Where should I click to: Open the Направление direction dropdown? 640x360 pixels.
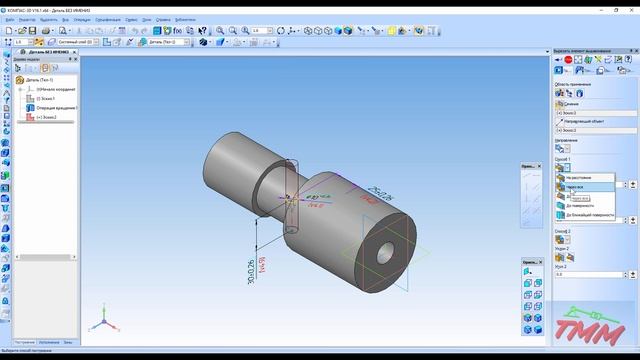pyautogui.click(x=568, y=149)
